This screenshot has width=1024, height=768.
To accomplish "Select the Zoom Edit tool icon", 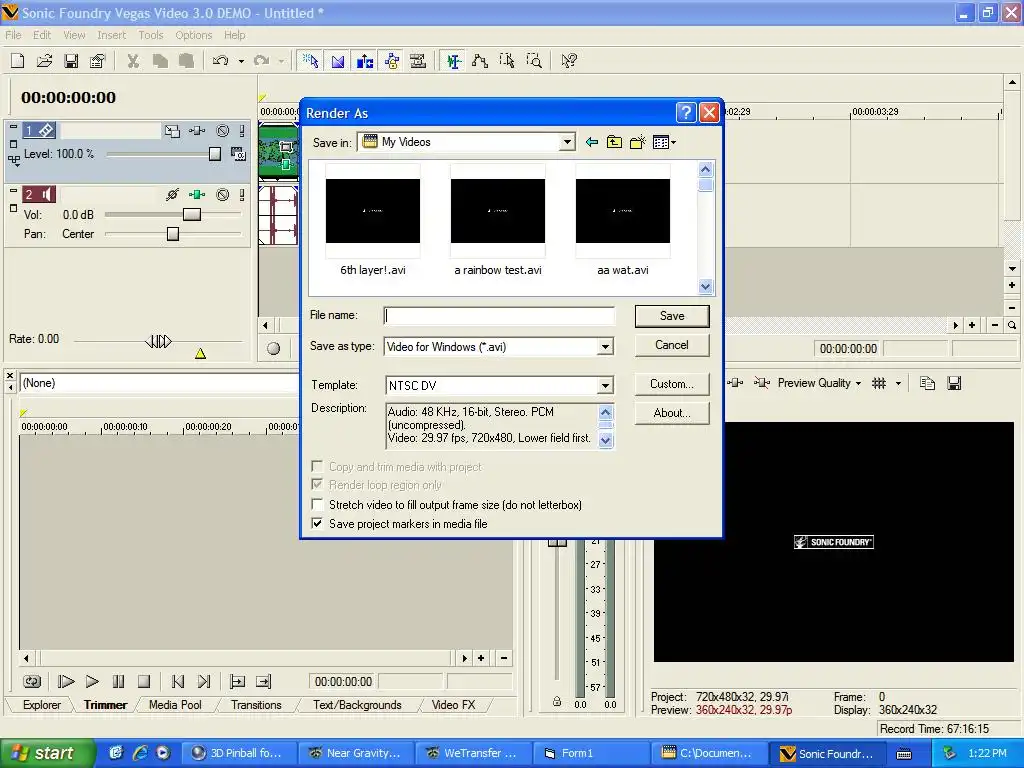I will [534, 61].
